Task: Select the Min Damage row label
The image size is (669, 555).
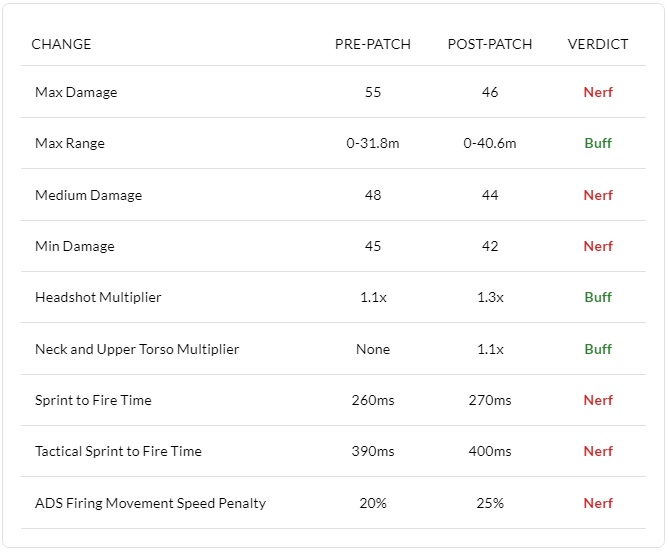Action: click(x=75, y=246)
